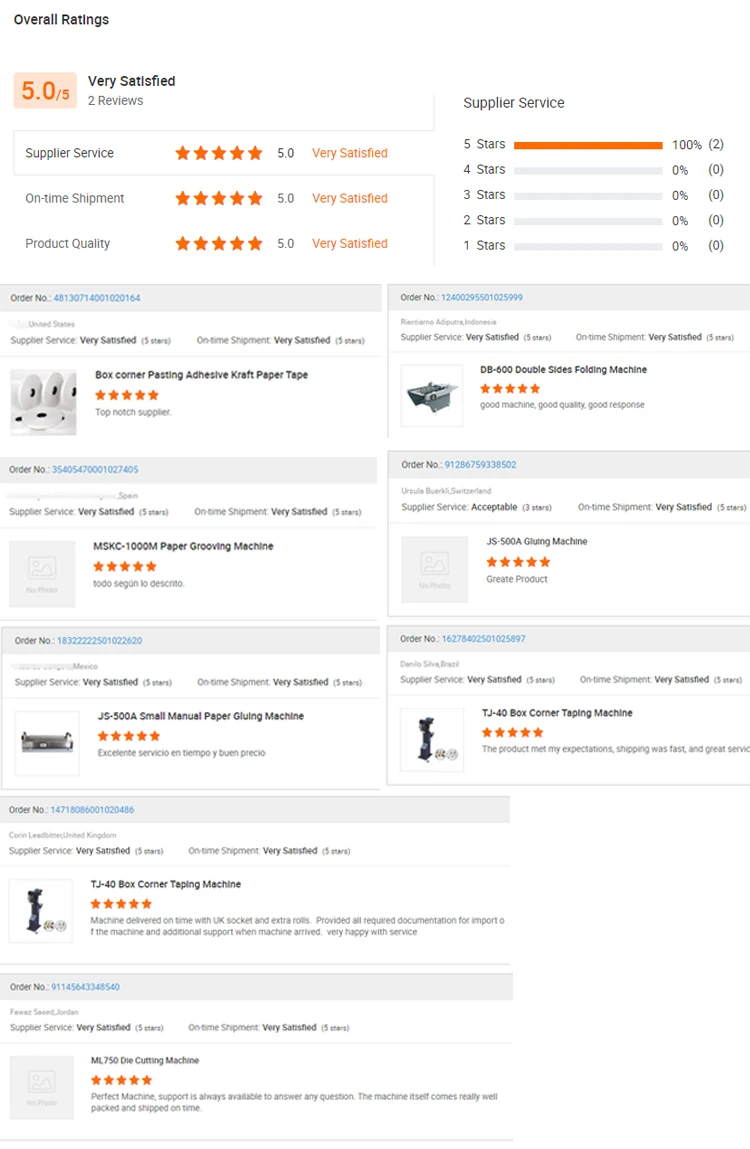The height and width of the screenshot is (1149, 750).
Task: Open the DB-600 Folding Machine product image
Action: click(432, 396)
